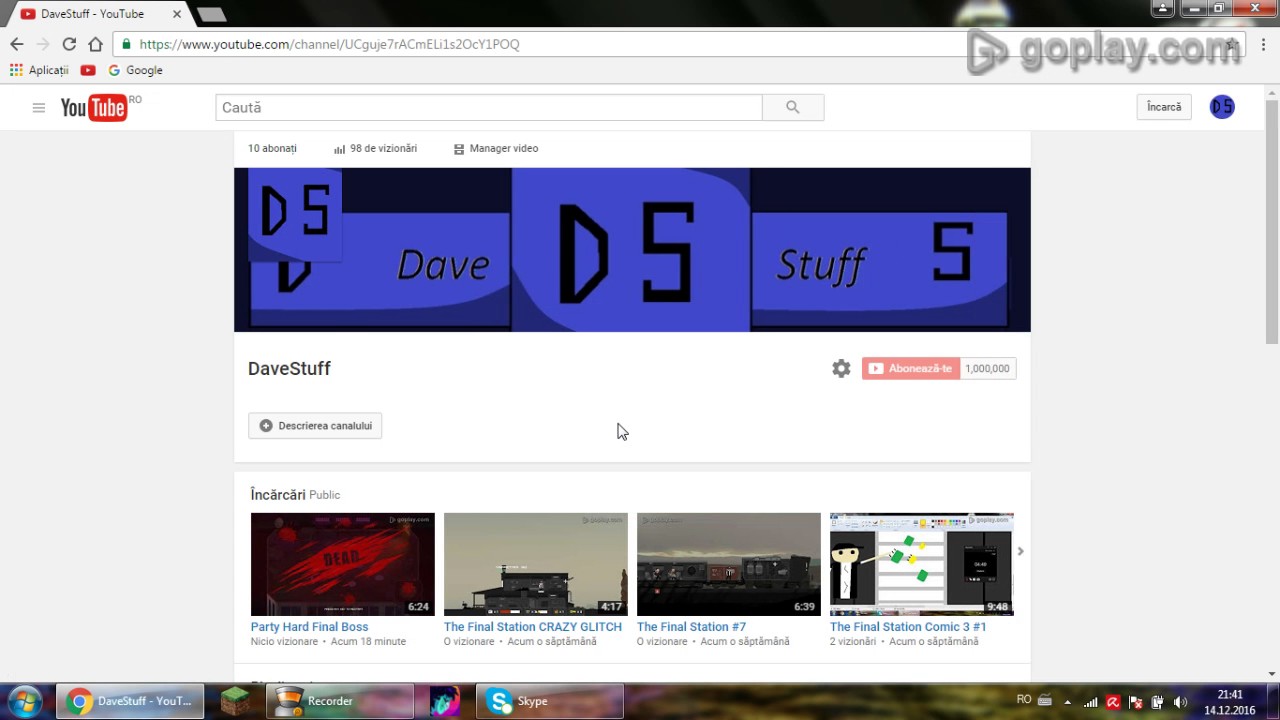This screenshot has height=720, width=1280.
Task: Open the 98 de vizionări analytics
Action: (x=375, y=148)
